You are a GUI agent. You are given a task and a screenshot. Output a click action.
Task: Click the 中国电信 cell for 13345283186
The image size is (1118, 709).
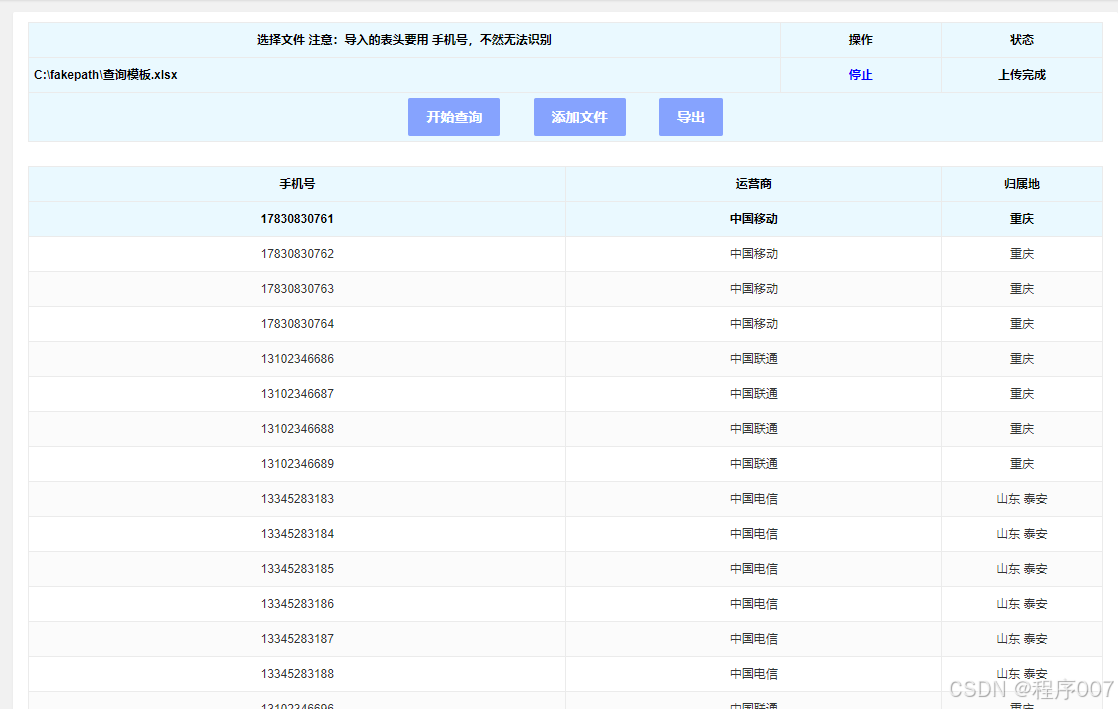coord(753,603)
